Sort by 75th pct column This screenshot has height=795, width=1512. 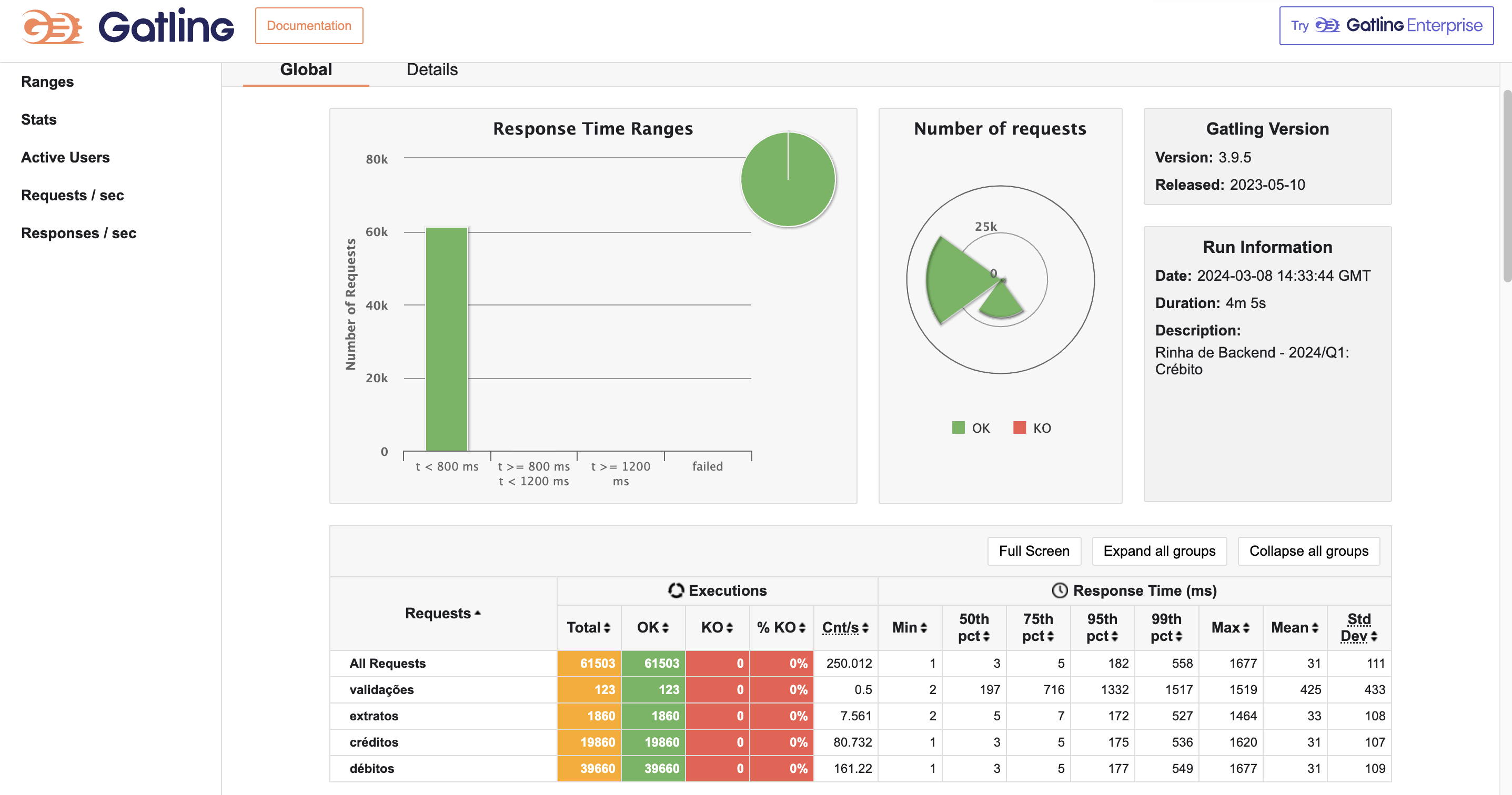pyautogui.click(x=1038, y=627)
